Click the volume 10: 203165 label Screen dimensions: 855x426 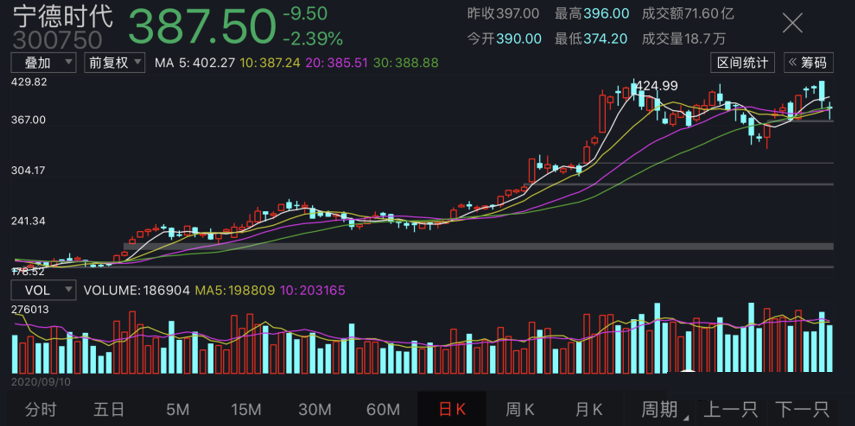(x=312, y=290)
